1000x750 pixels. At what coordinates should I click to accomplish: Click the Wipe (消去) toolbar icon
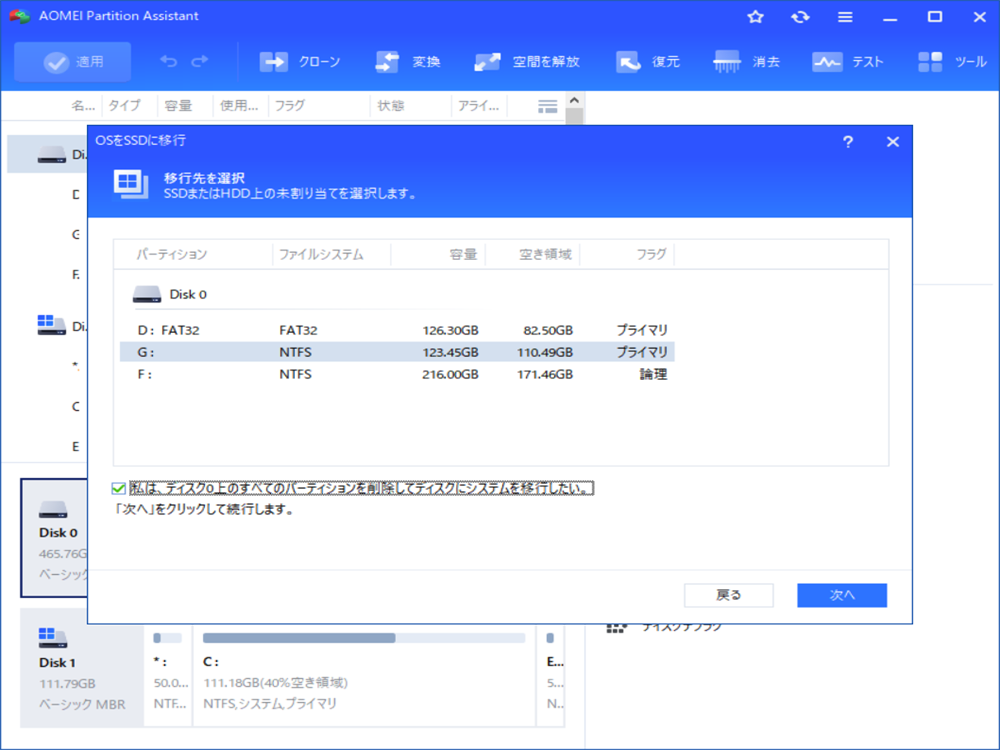point(727,62)
